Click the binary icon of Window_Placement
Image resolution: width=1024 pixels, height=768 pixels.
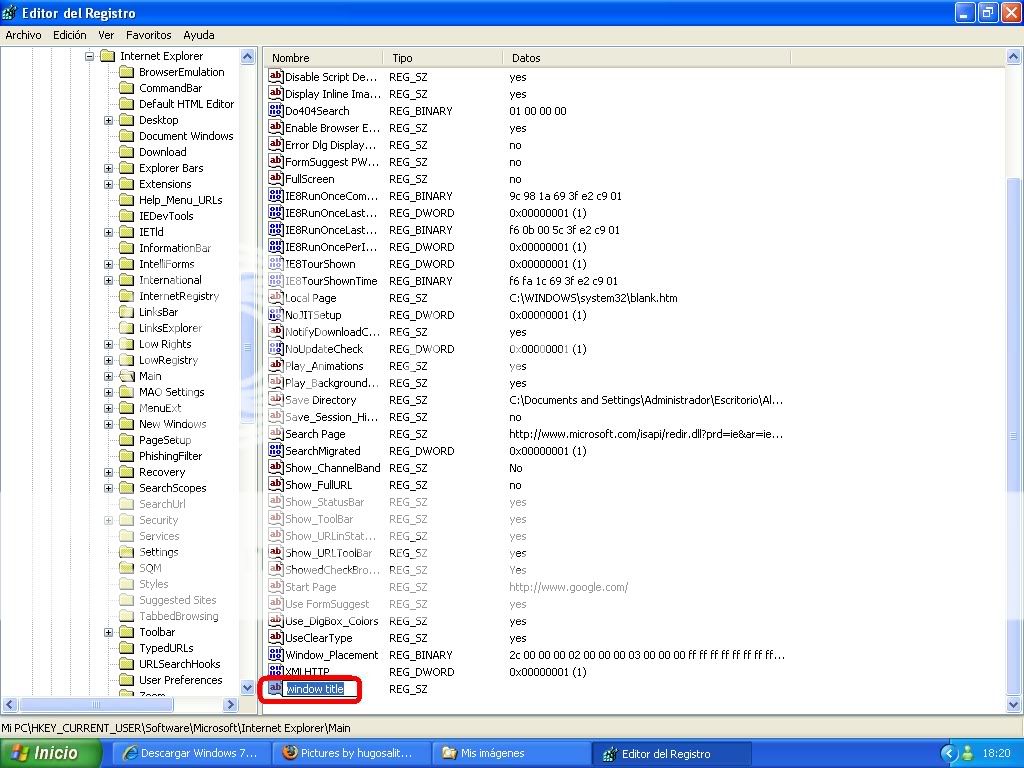[x=276, y=654]
